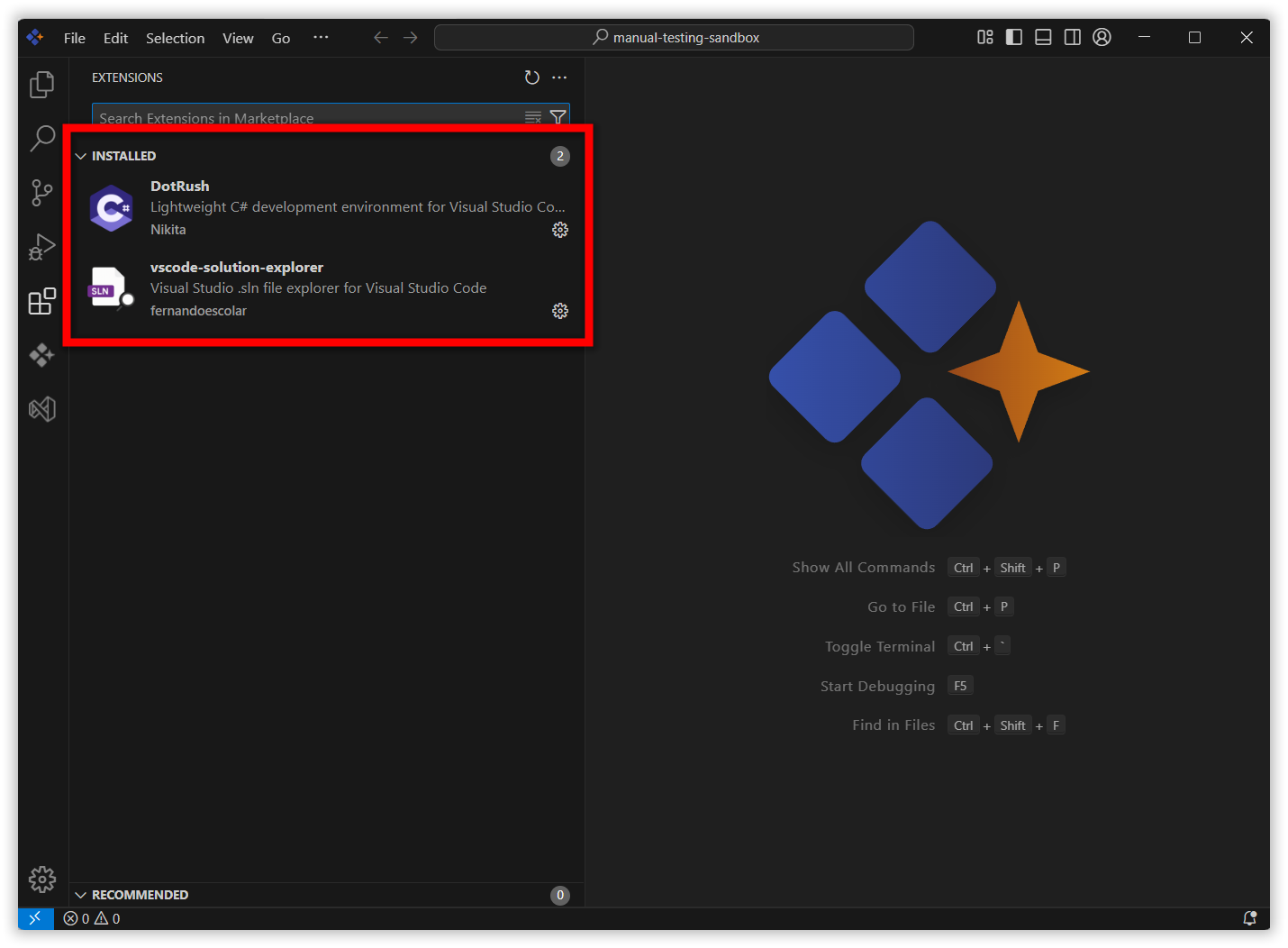Click the remote window status bar button
The height and width of the screenshot is (948, 1288).
point(35,918)
